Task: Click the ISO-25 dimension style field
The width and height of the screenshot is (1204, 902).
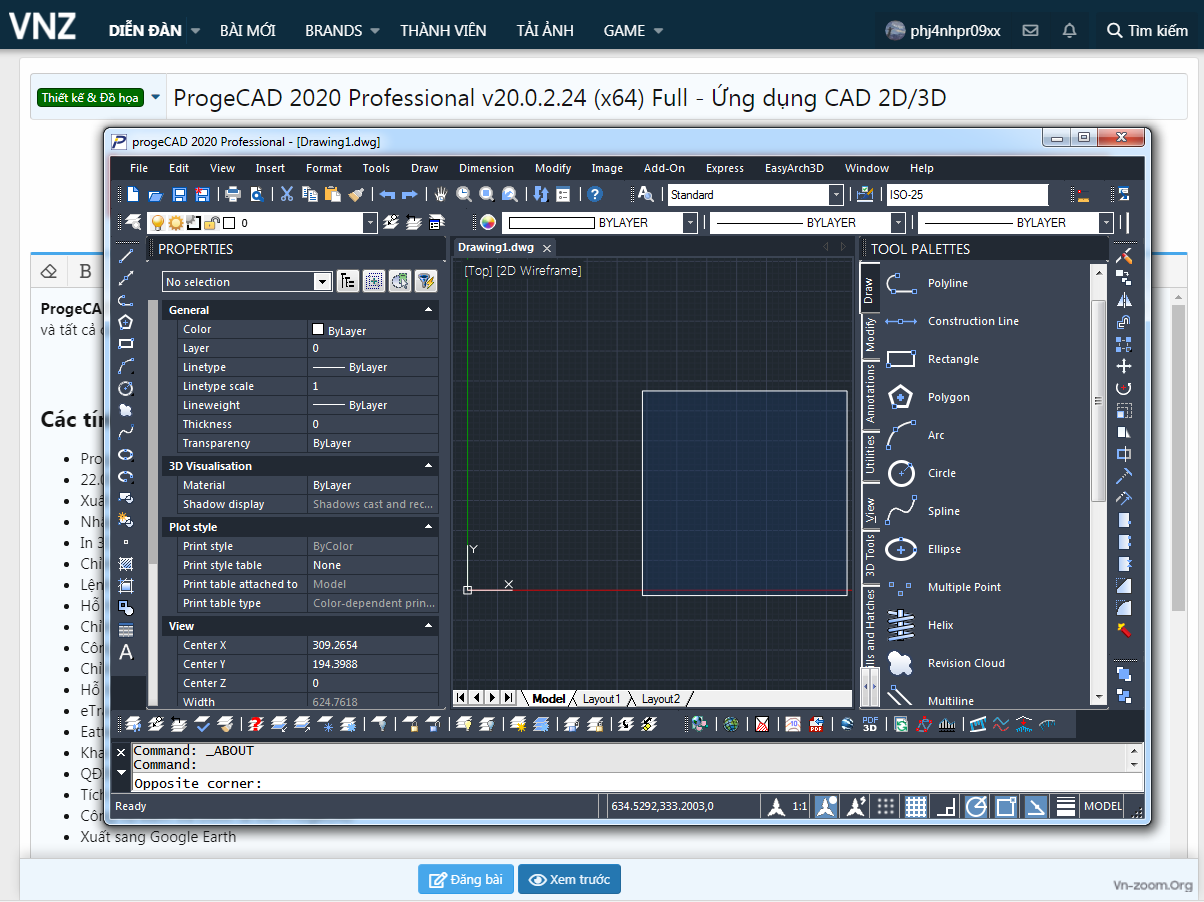Action: click(x=967, y=195)
